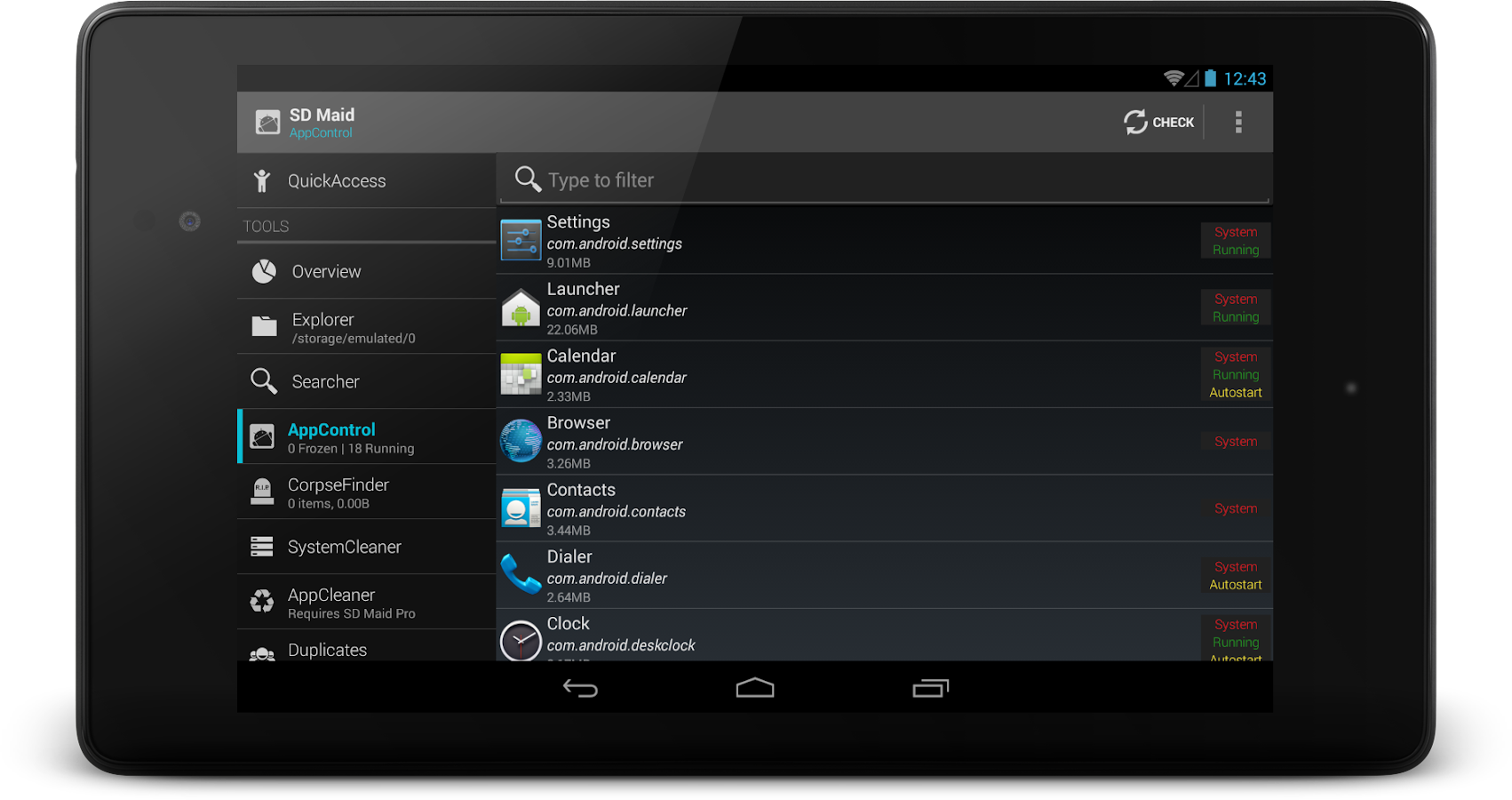Open AppCleaner (Requires SD Maid Pro)

click(367, 602)
